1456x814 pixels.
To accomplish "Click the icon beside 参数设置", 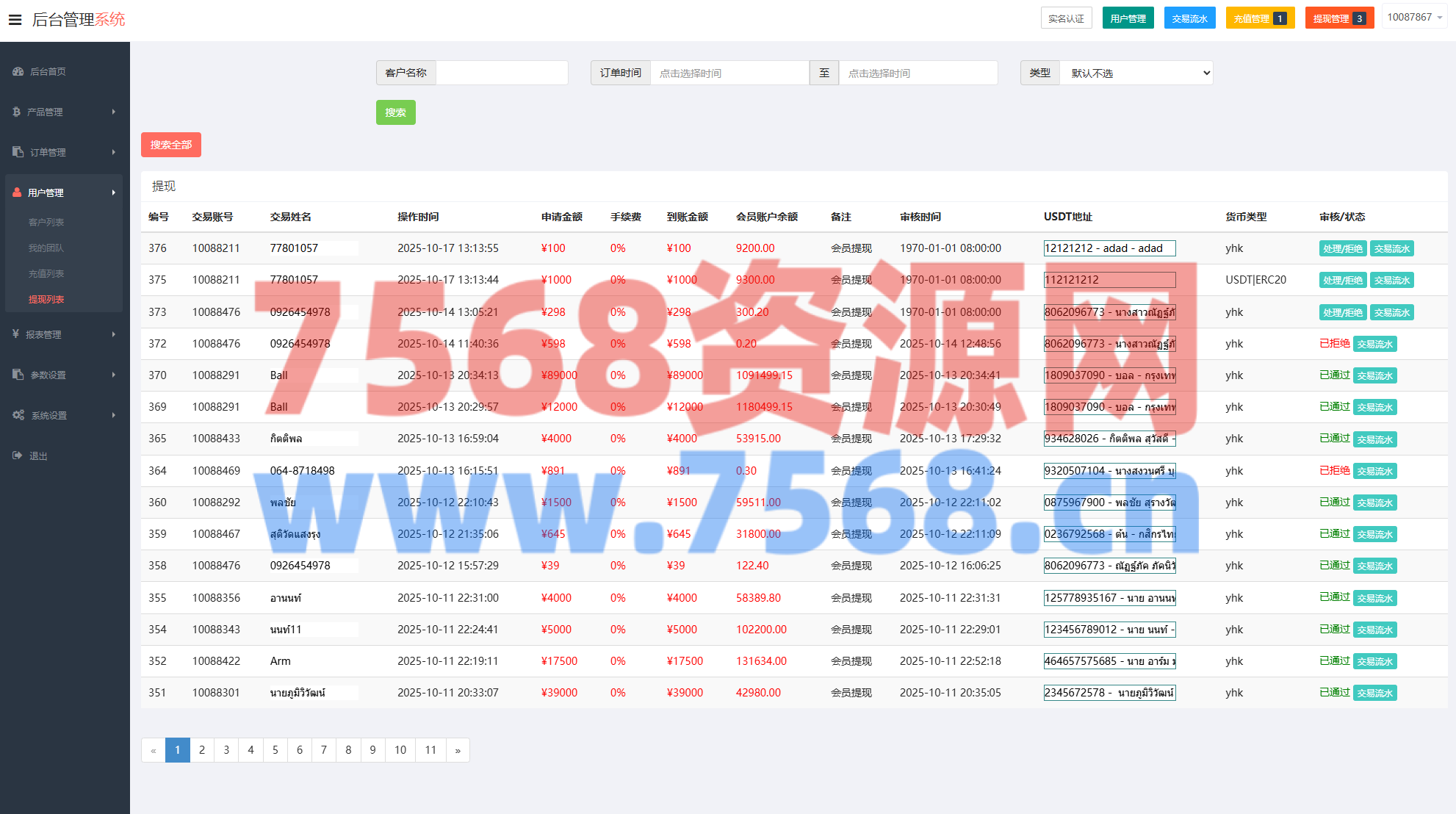I will click(18, 375).
